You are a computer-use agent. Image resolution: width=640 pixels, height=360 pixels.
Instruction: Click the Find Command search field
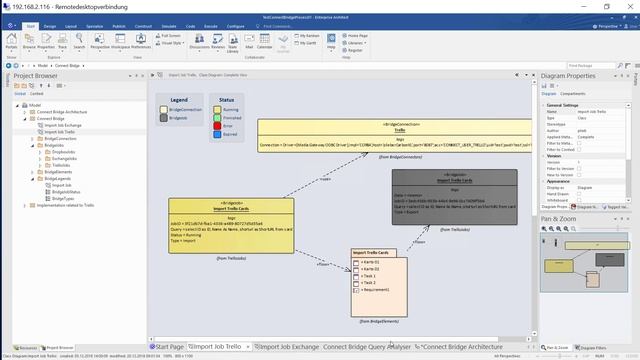277,26
